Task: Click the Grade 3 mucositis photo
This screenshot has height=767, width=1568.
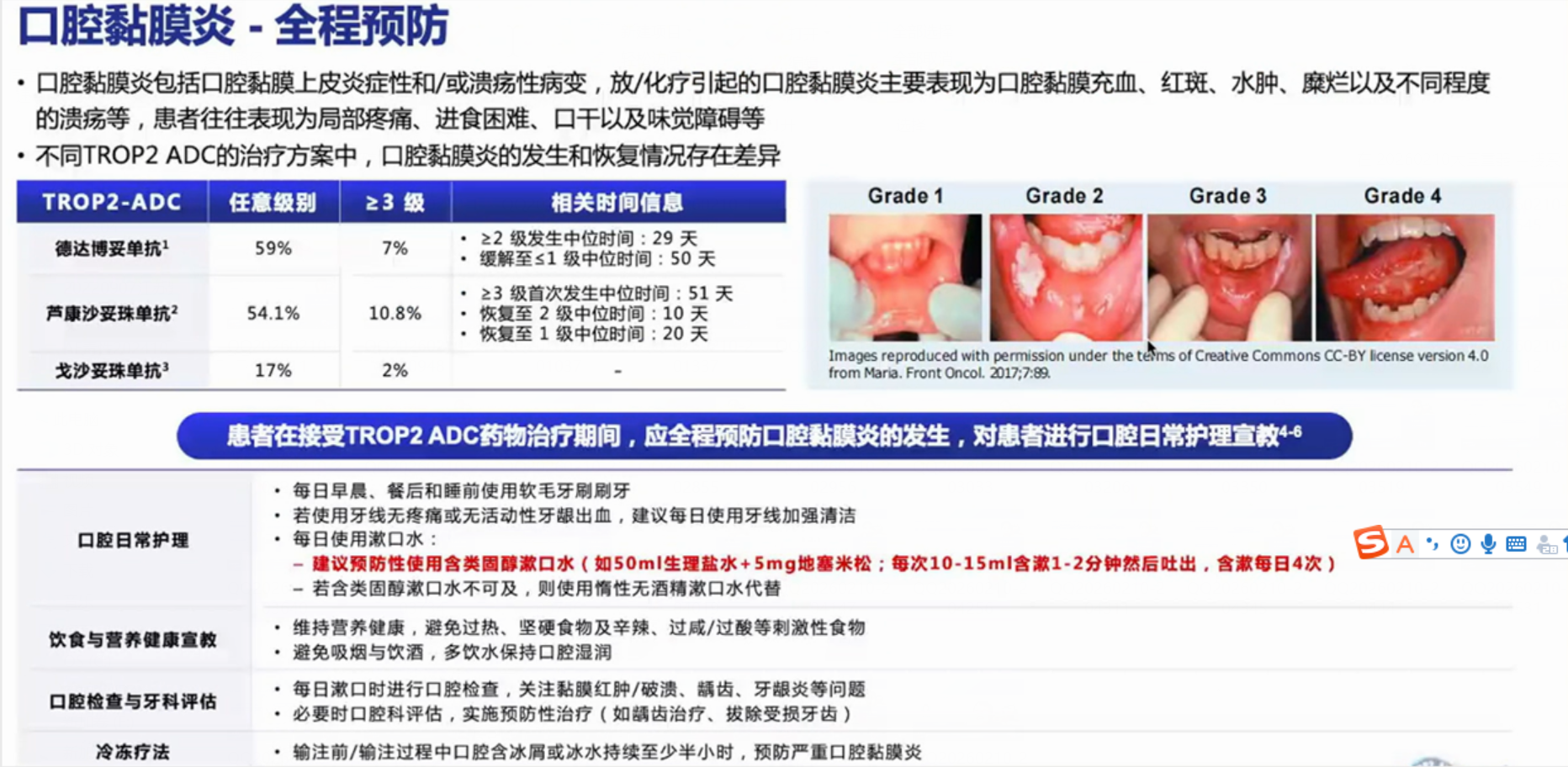Action: click(1228, 277)
